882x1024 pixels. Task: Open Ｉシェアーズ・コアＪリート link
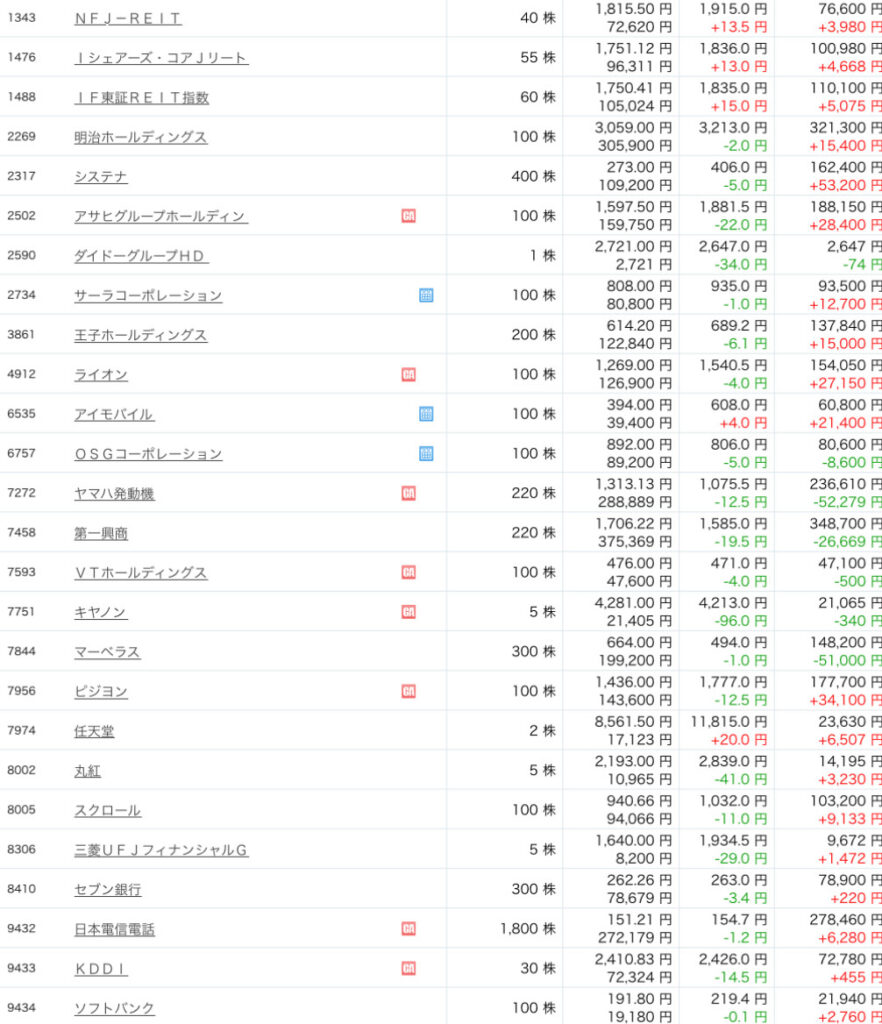click(161, 58)
